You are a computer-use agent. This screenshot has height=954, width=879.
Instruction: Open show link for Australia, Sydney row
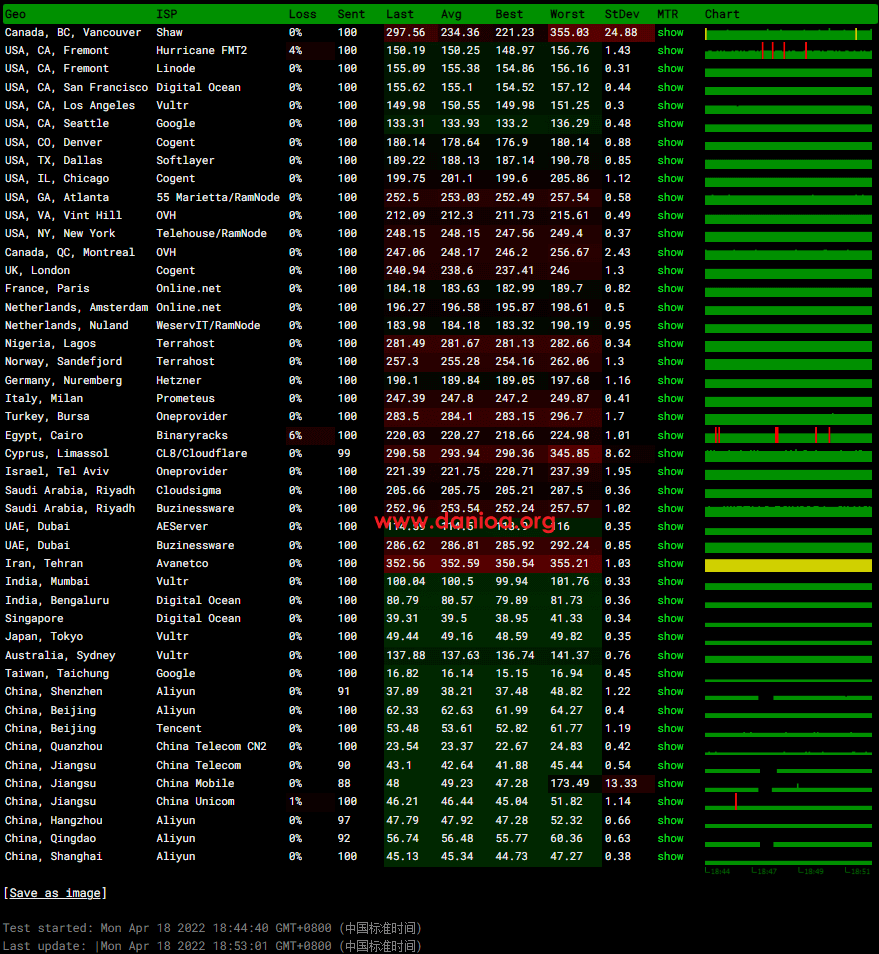[670, 655]
